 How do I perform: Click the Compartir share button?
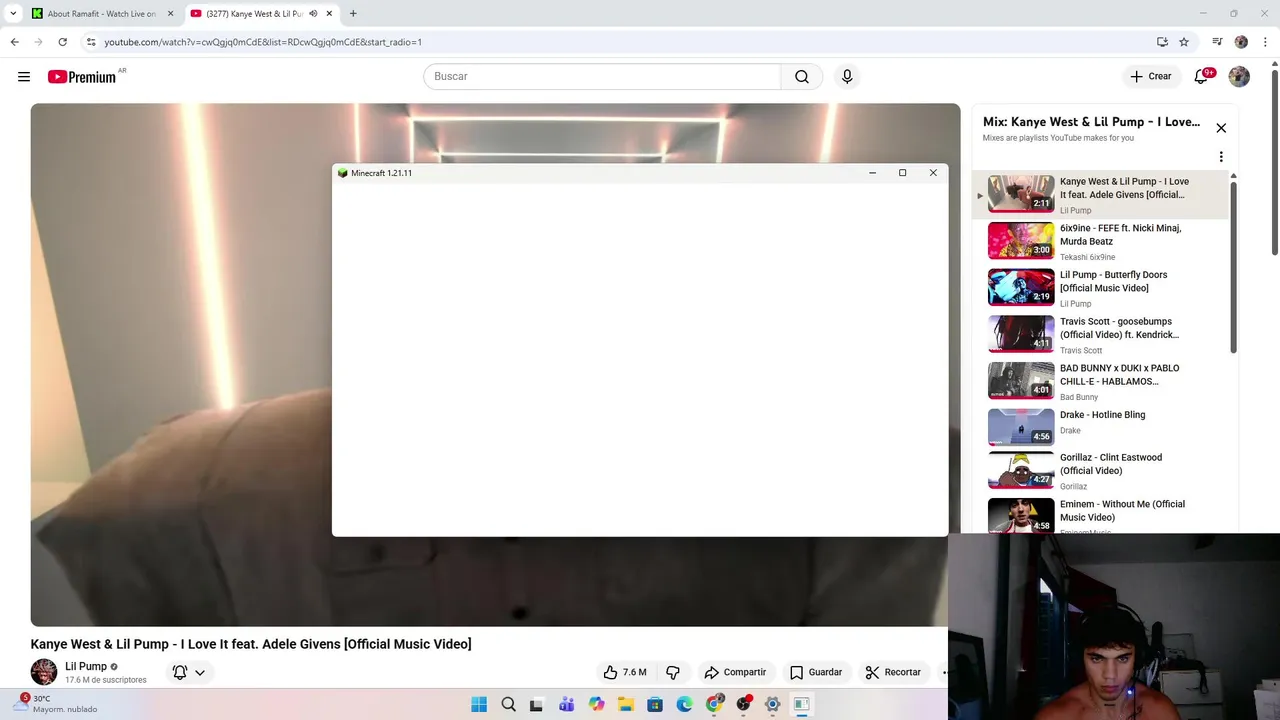[735, 673]
